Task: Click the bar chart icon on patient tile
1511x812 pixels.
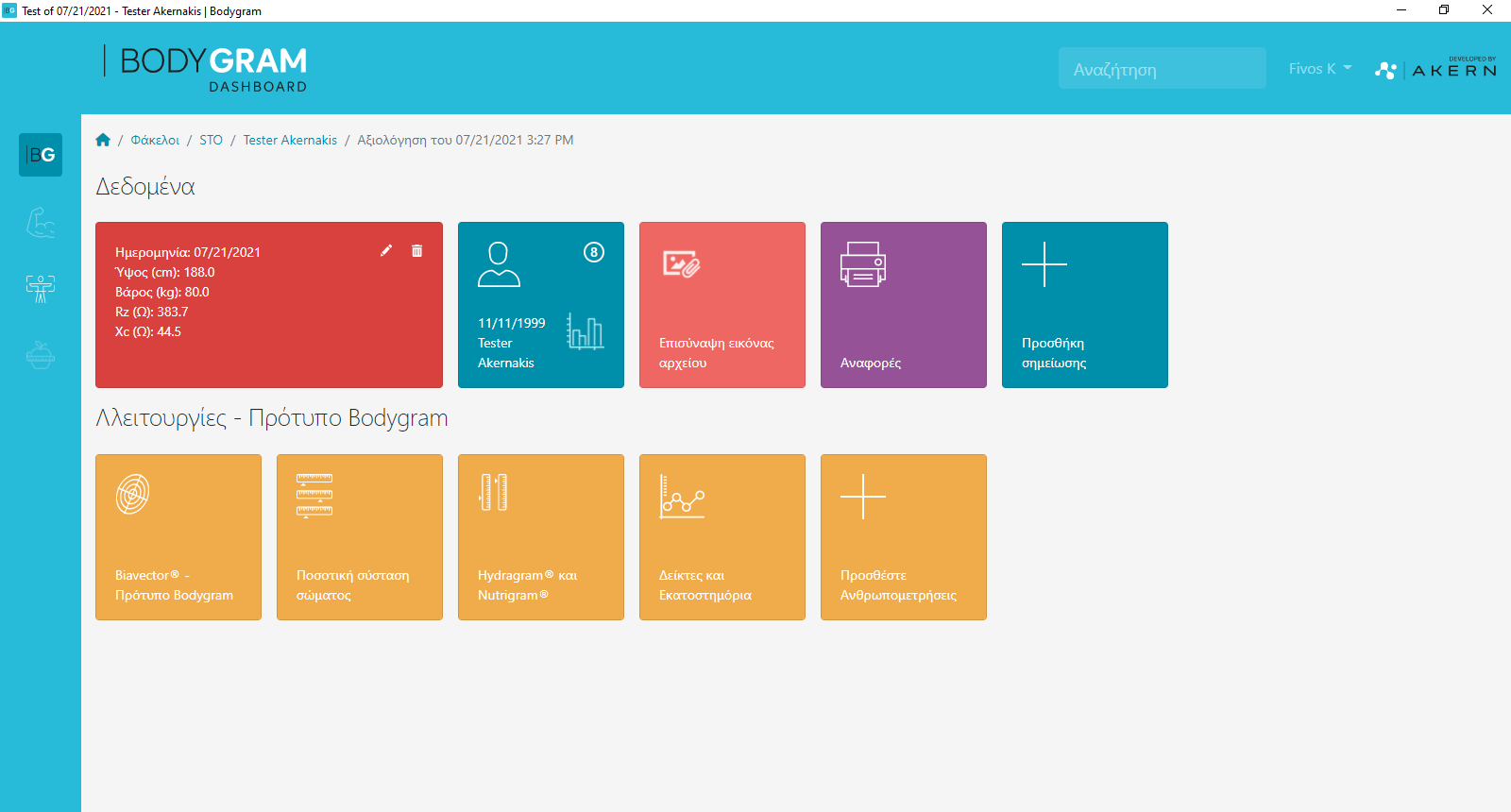Action: pyautogui.click(x=586, y=331)
